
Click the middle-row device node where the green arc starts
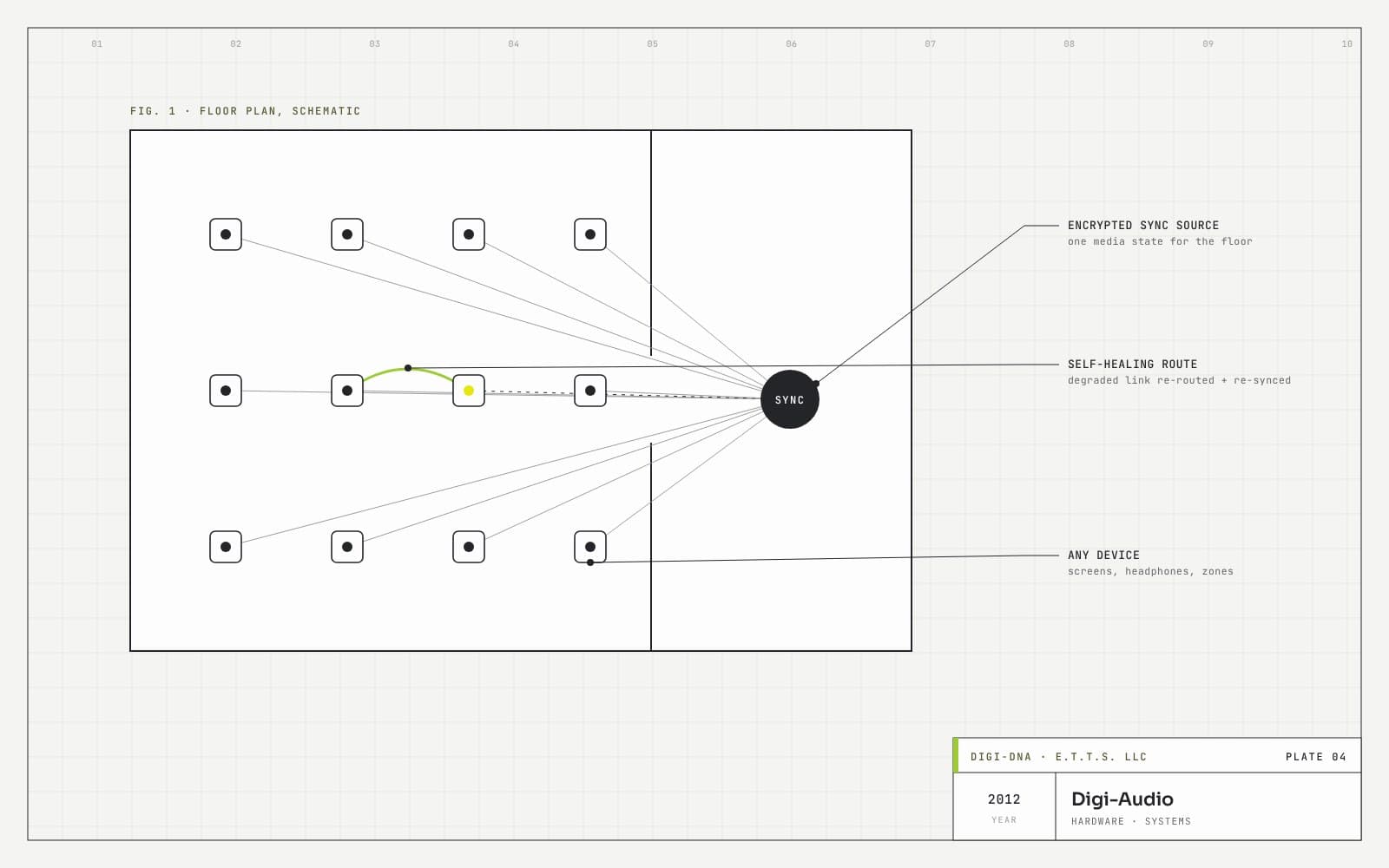coord(347,391)
